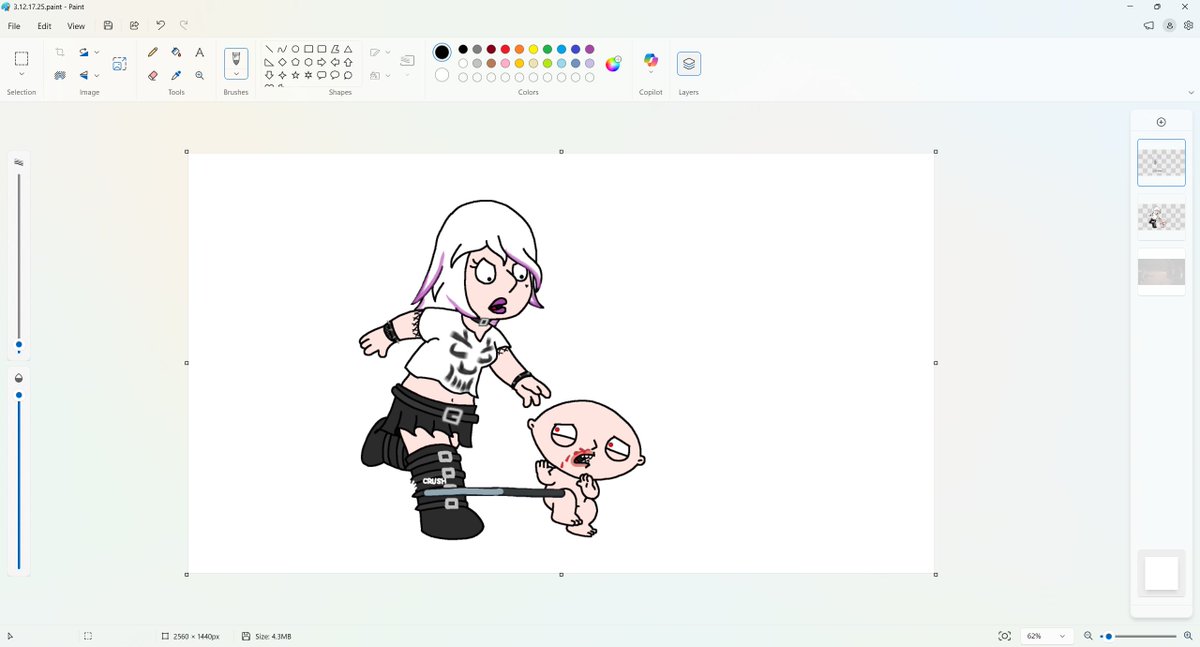Pick the yellow color swatch
Viewport: 1200px width, 647px height.
[x=533, y=49]
